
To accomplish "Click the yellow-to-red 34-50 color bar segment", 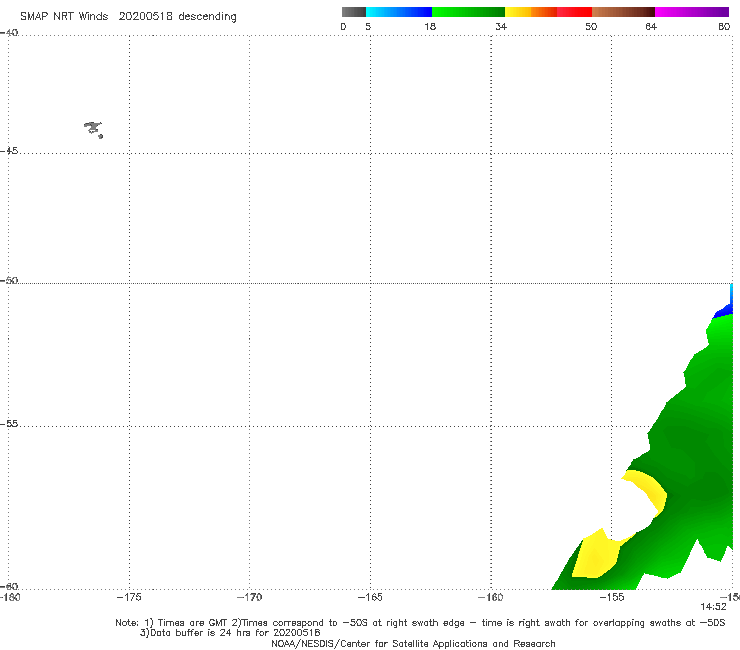I will pyautogui.click(x=548, y=12).
